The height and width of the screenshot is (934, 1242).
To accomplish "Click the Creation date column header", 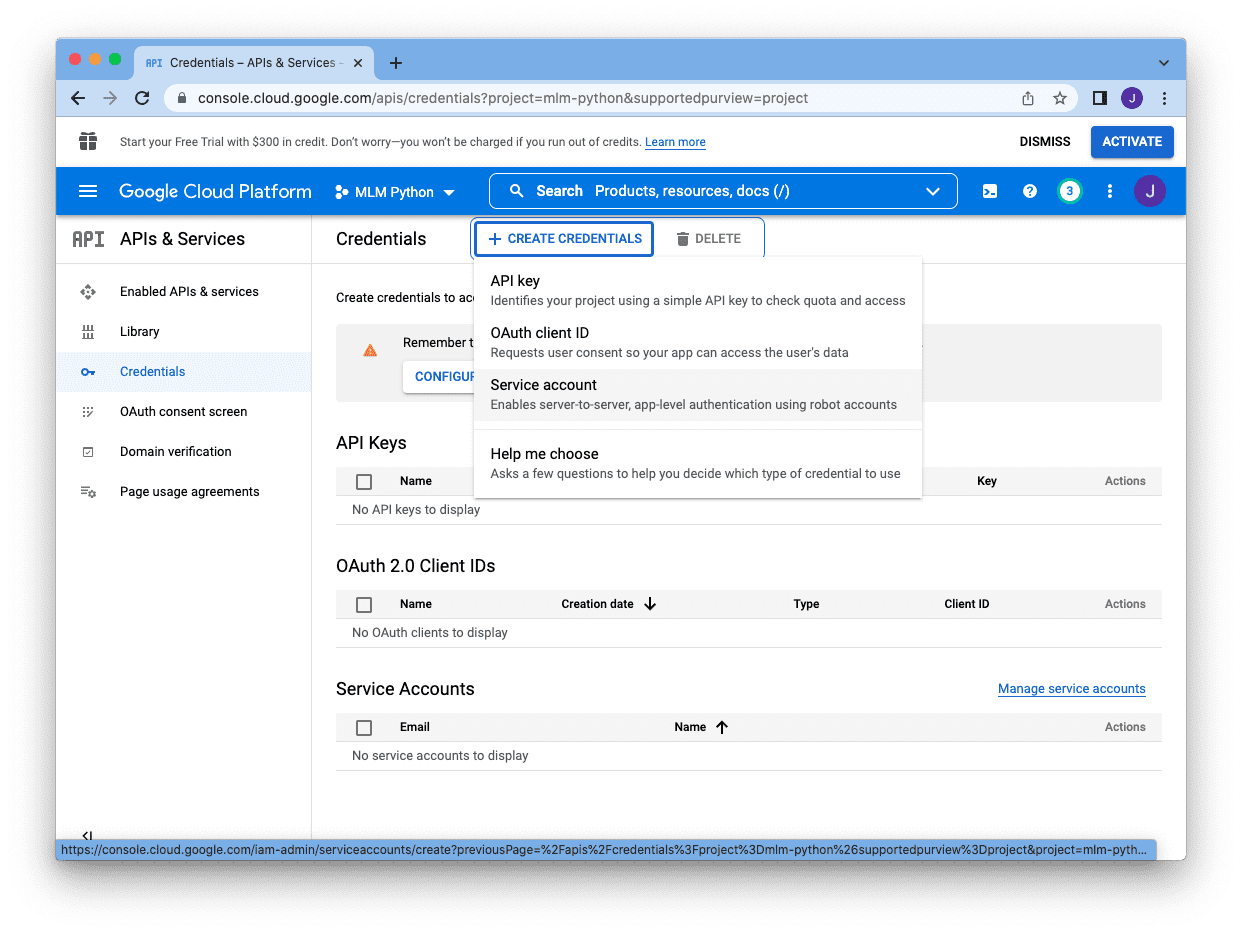I will (x=598, y=604).
